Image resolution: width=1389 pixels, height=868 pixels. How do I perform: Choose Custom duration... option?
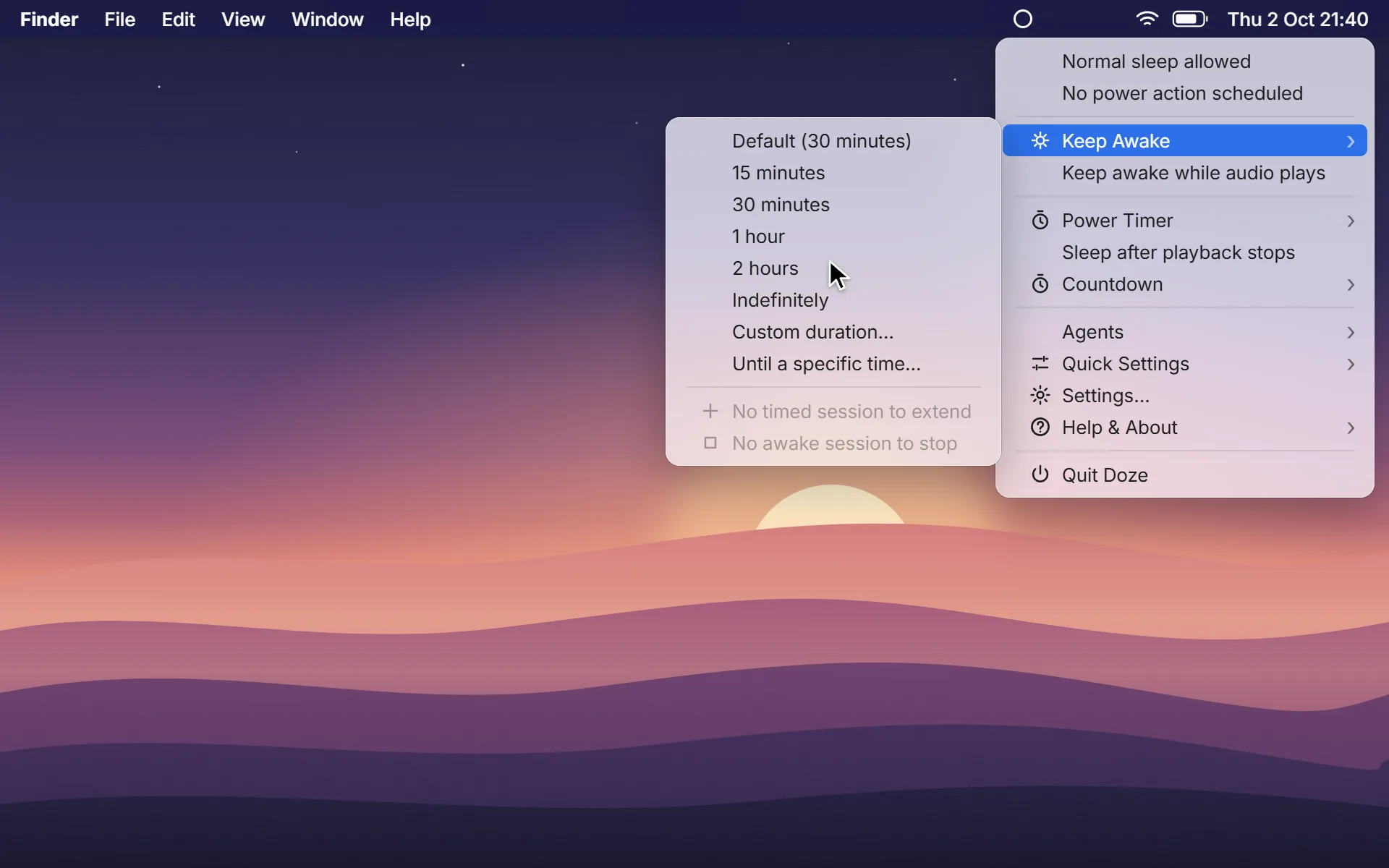[x=833, y=331]
